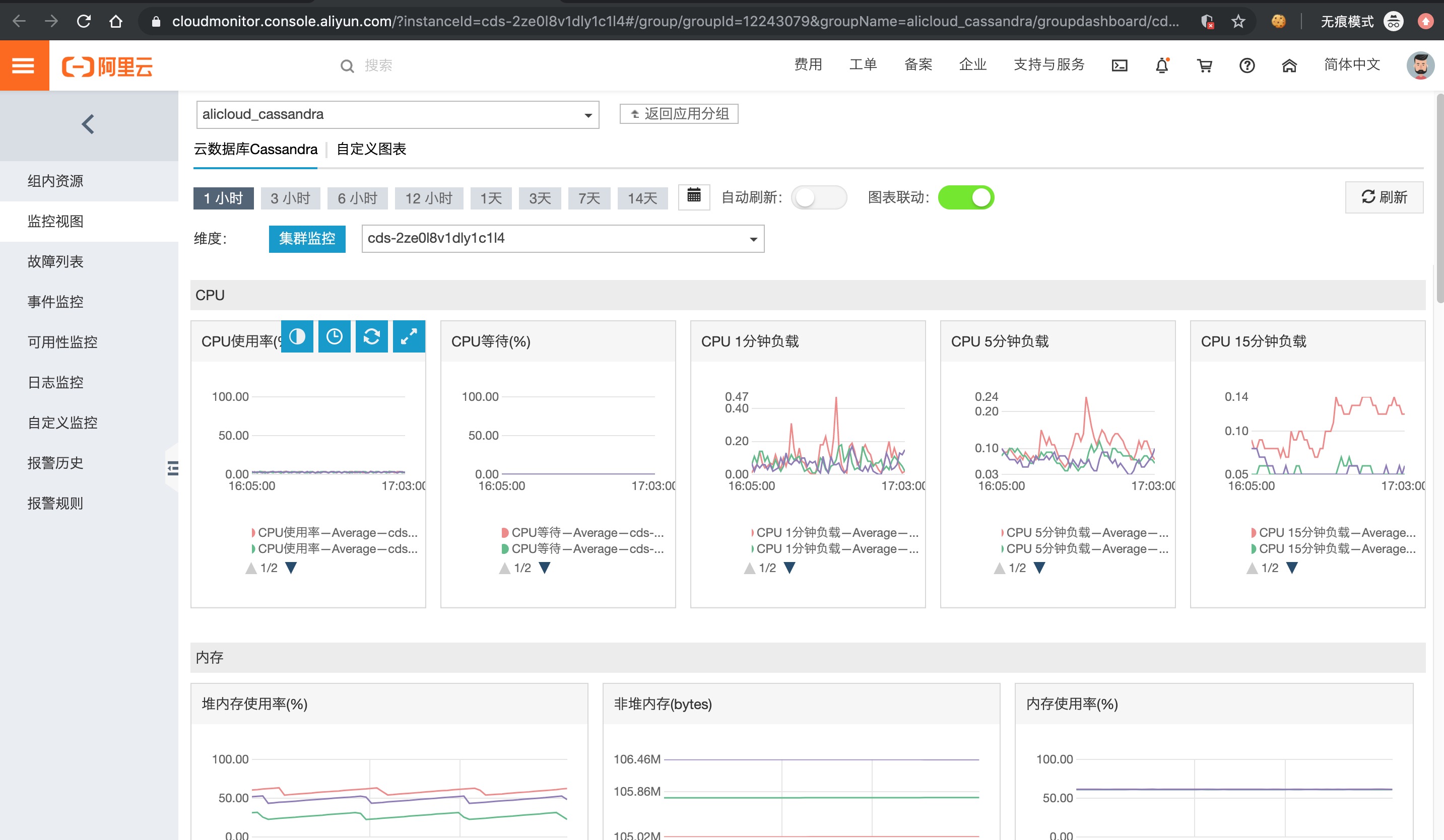Disable the chart linkage switch
The height and width of the screenshot is (840, 1444).
(965, 197)
